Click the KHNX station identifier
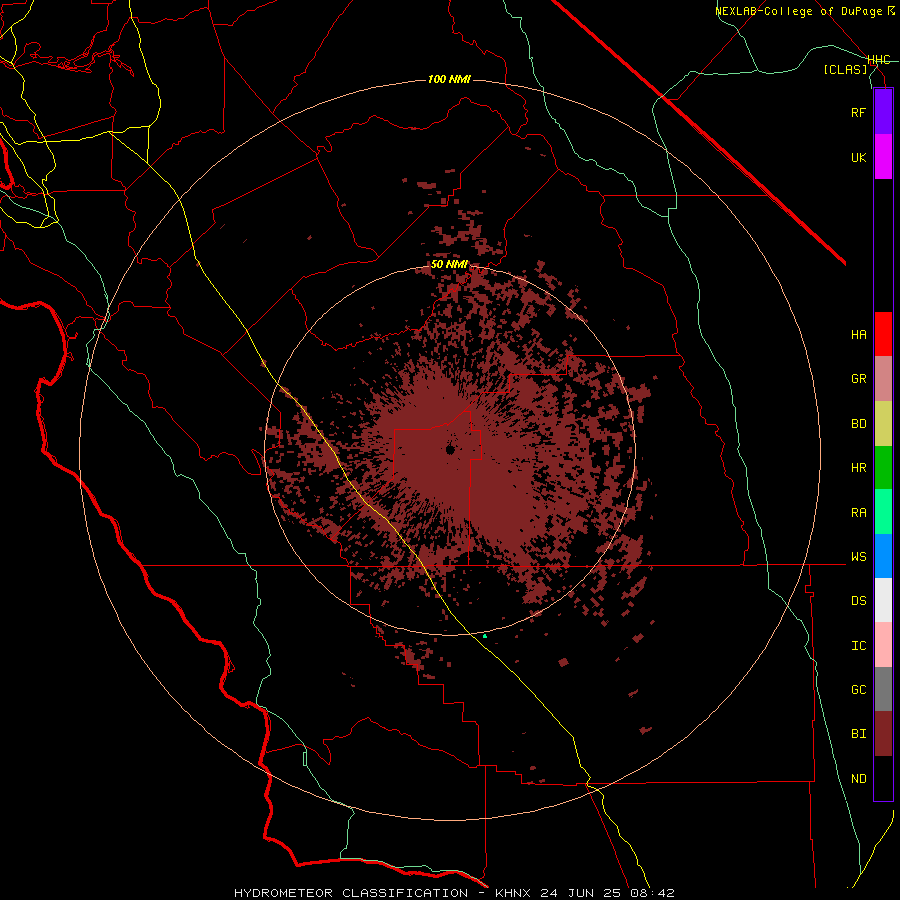The height and width of the screenshot is (900, 900). pyautogui.click(x=513, y=893)
